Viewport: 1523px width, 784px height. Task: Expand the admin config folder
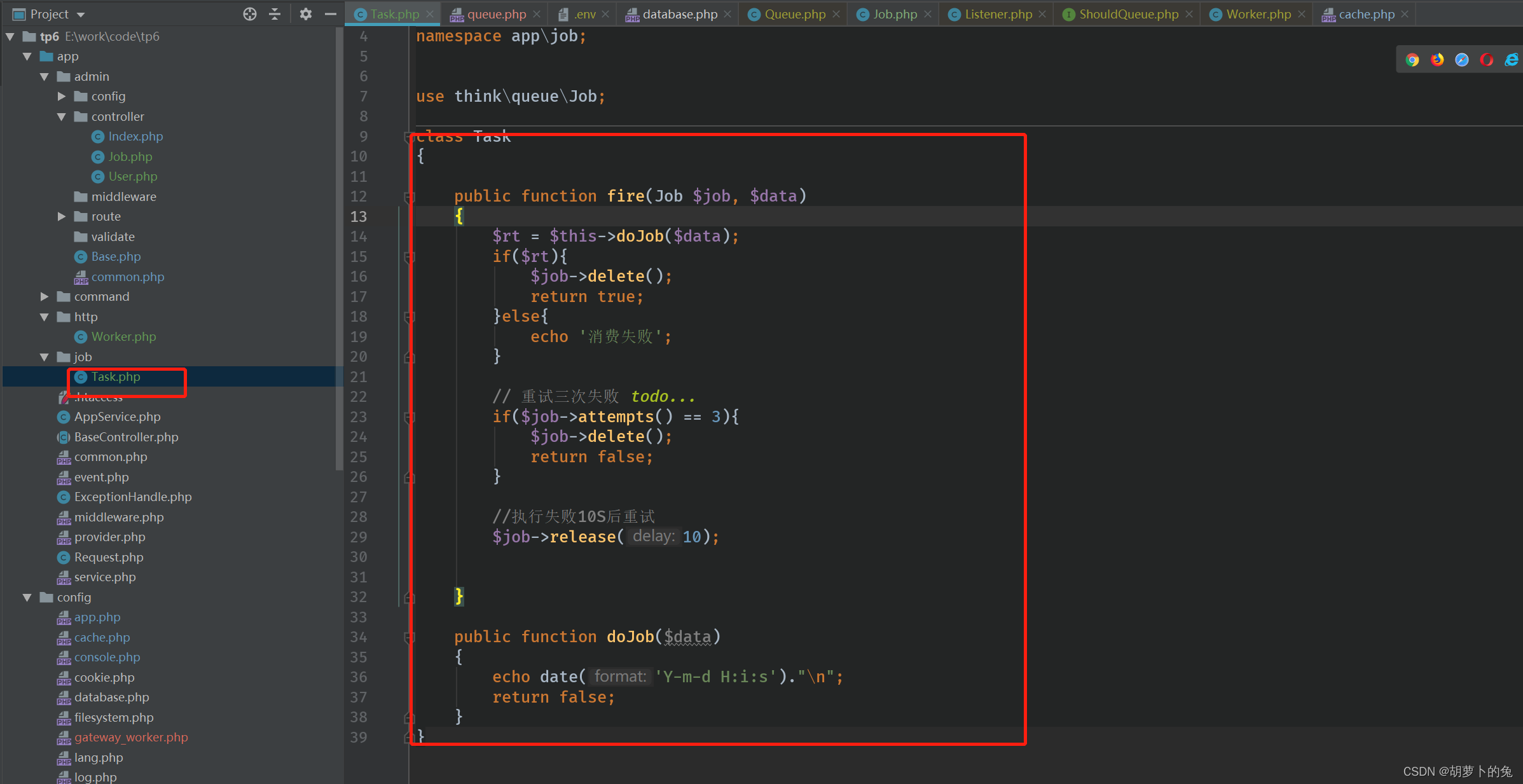click(x=62, y=97)
